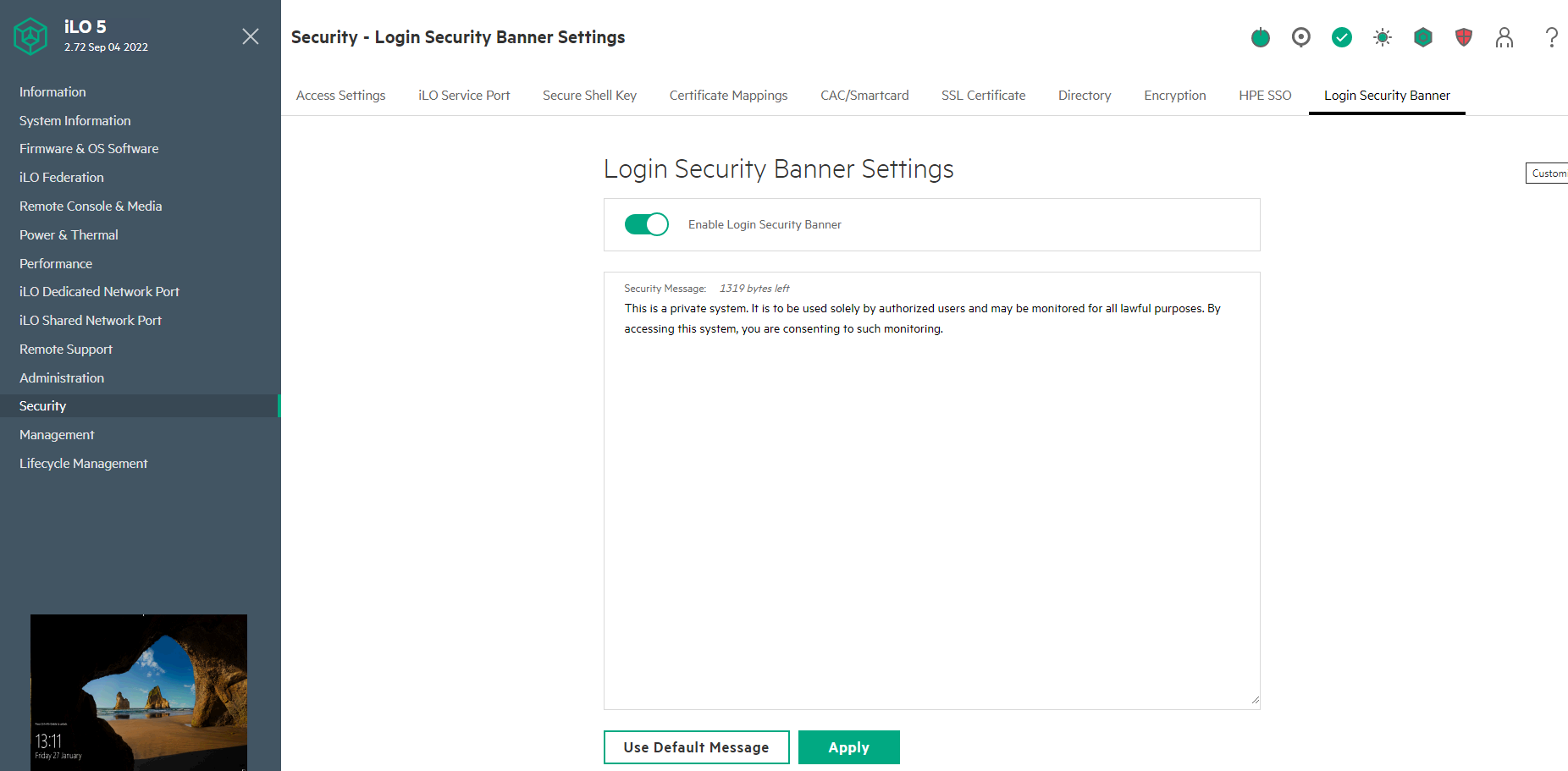
Task: Click the green checkmark health icon
Action: 1341,37
